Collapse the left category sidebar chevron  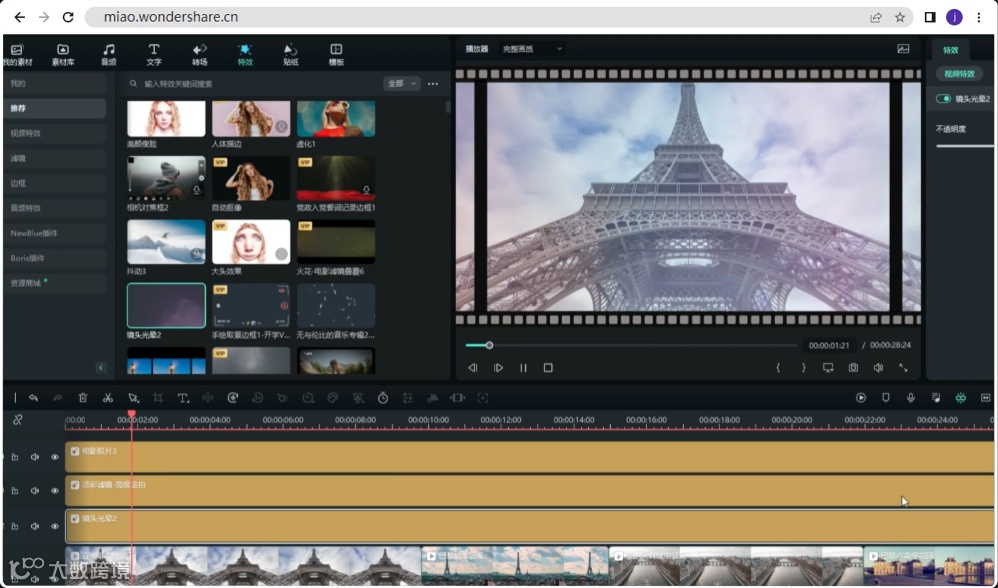pos(101,367)
